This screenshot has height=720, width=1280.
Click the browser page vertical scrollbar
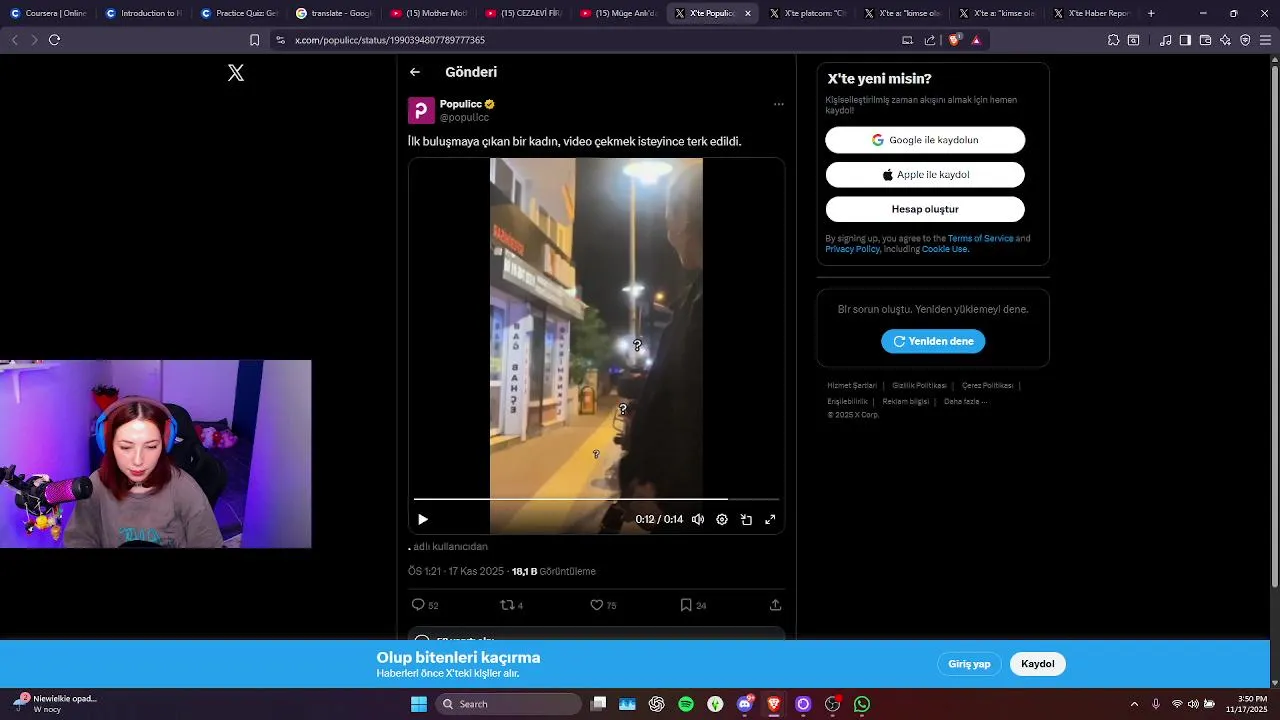click(1274, 325)
